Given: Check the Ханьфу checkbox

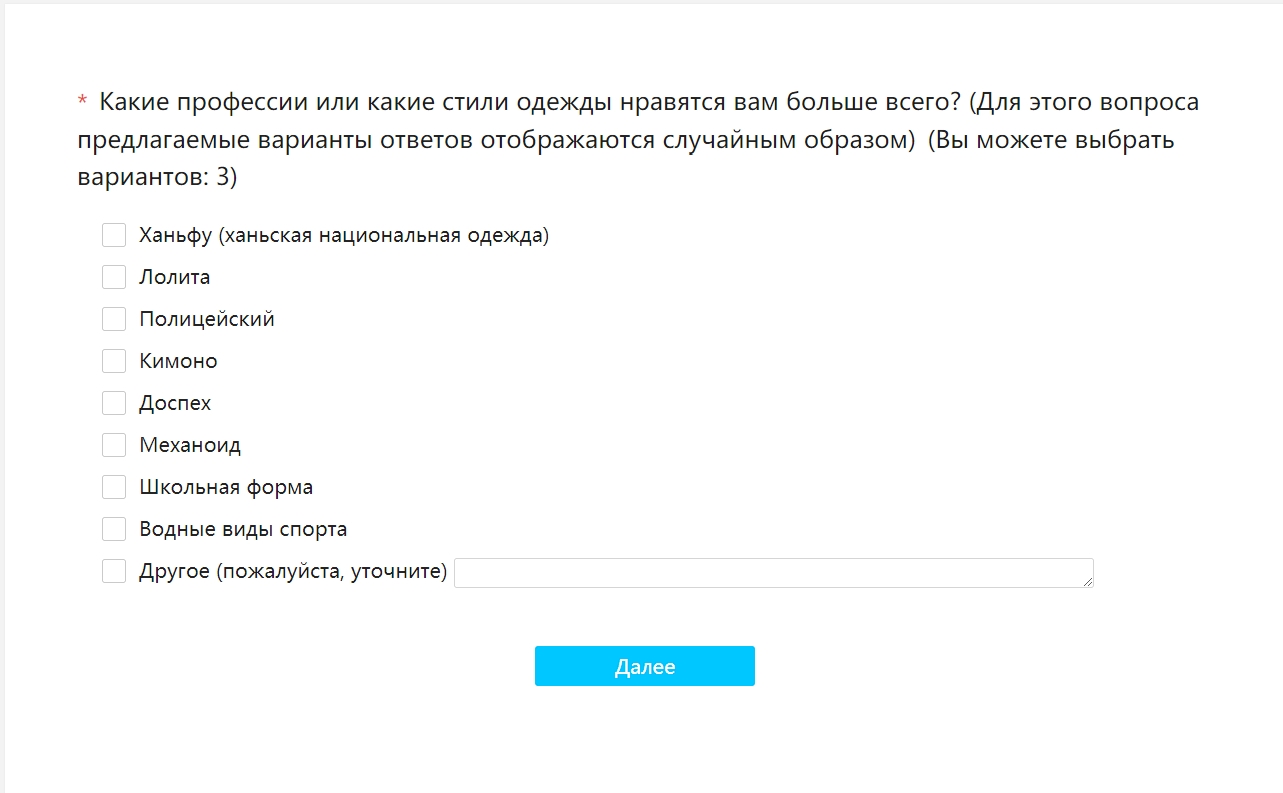Looking at the screenshot, I should click(x=114, y=235).
